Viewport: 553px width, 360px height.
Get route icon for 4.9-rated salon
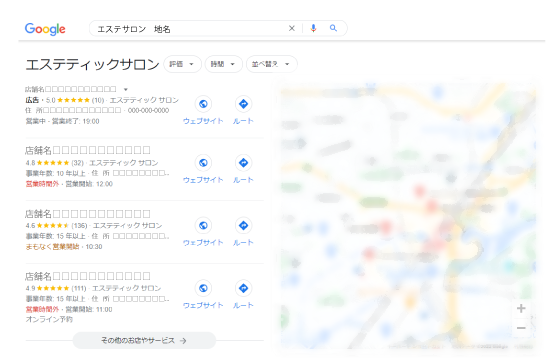pyautogui.click(x=243, y=288)
